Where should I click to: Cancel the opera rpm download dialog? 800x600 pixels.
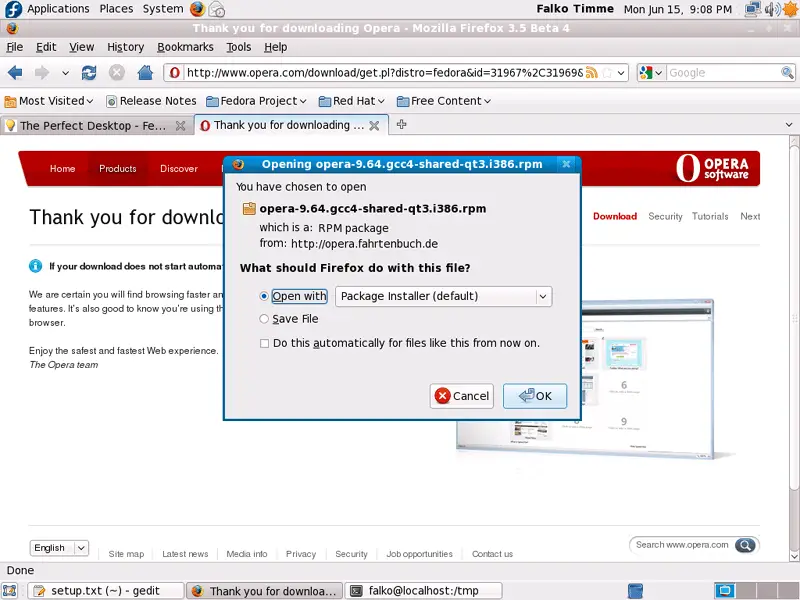[x=462, y=396]
